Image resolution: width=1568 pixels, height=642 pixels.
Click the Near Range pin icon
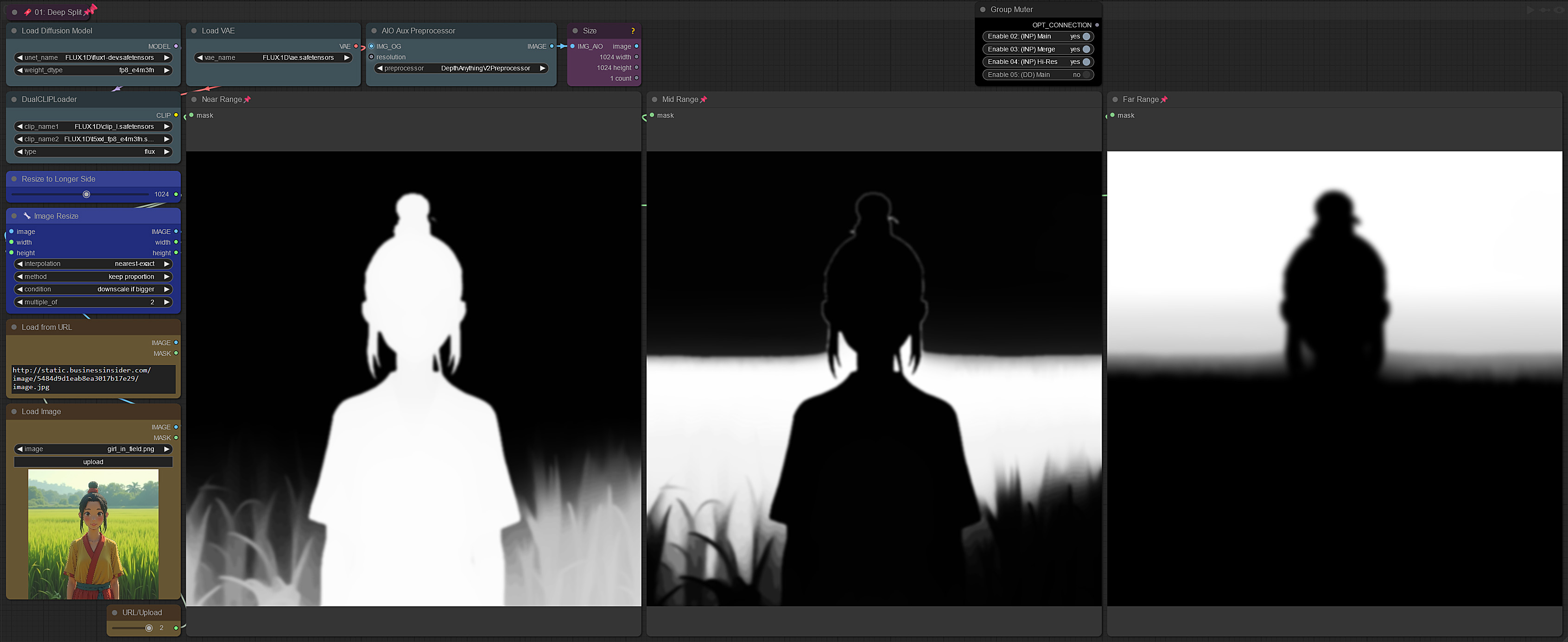(247, 100)
